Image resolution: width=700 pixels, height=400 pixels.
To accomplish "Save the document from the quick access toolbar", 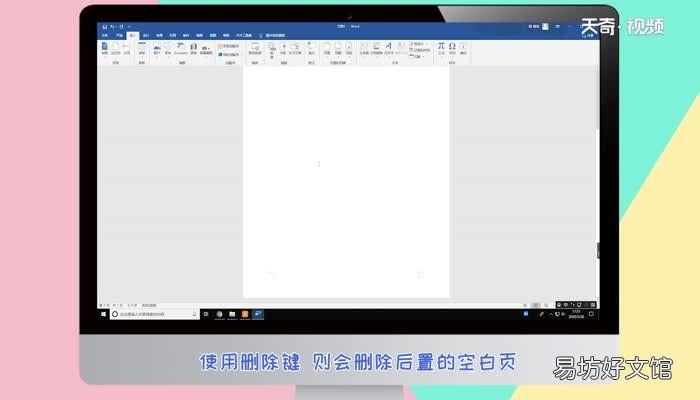I will [x=104, y=27].
